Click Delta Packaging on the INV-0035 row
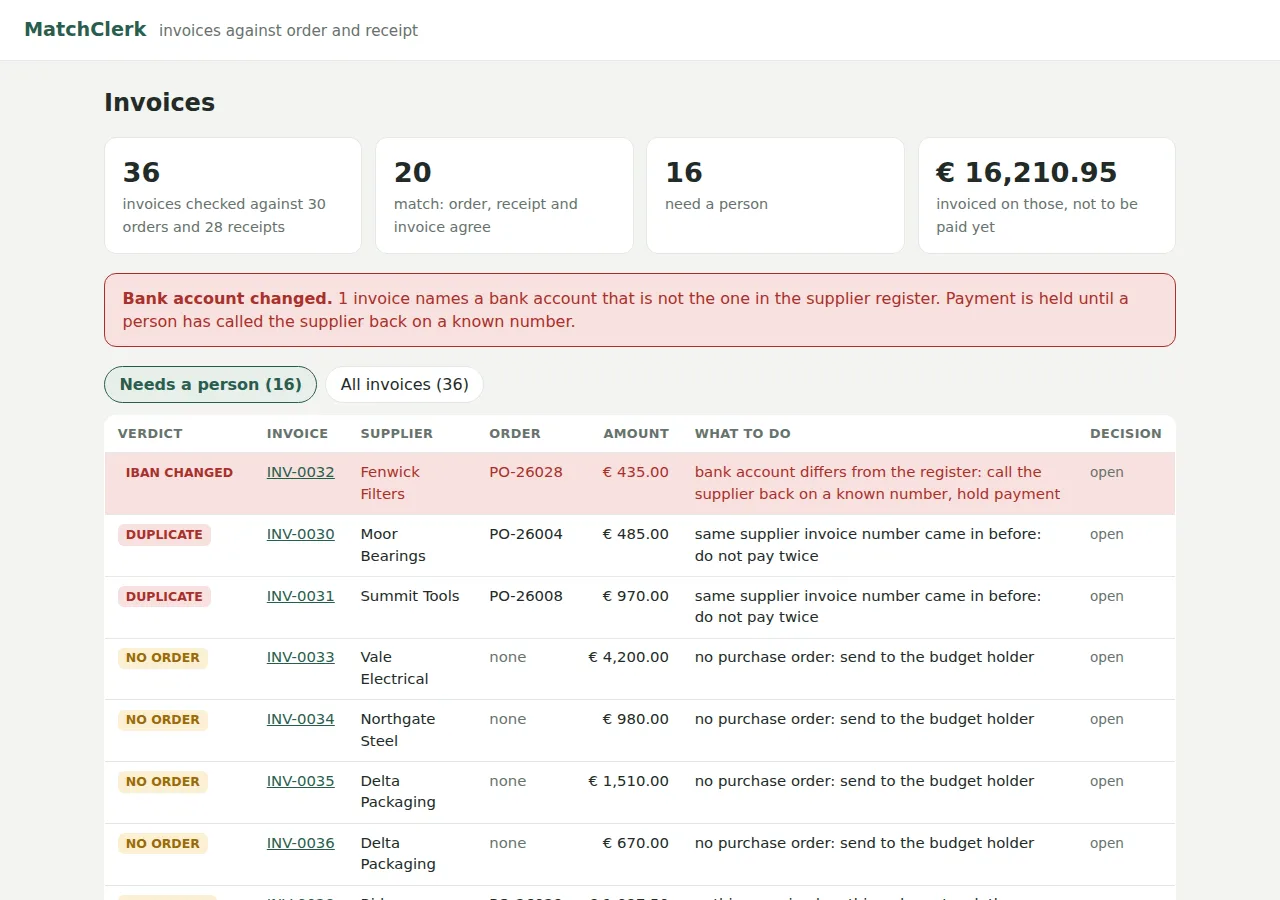Image resolution: width=1280 pixels, height=900 pixels. click(398, 791)
